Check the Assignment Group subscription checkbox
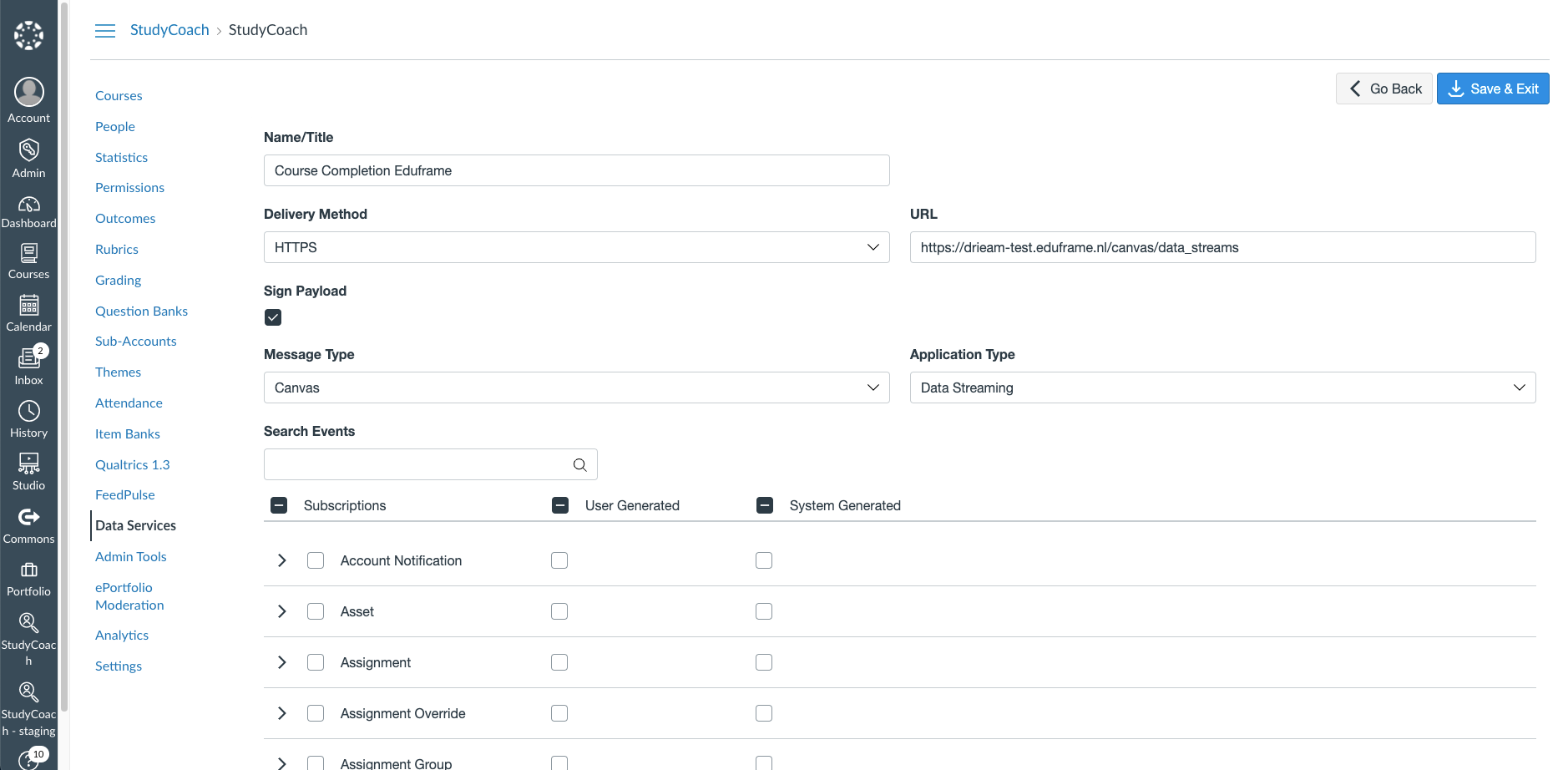Viewport: 1568px width, 770px height. pyautogui.click(x=316, y=763)
